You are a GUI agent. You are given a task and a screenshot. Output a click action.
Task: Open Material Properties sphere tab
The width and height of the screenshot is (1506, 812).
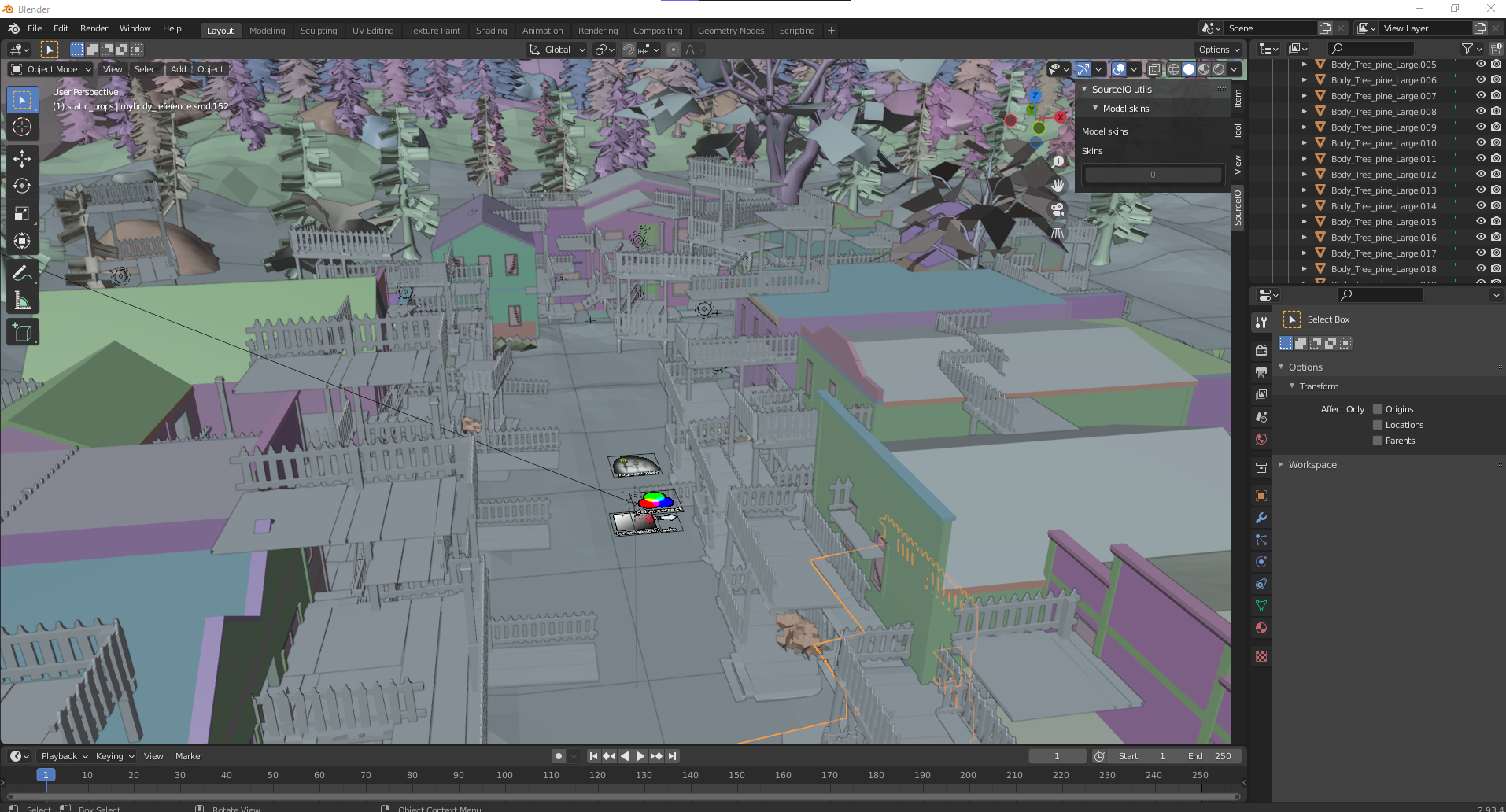pyautogui.click(x=1261, y=628)
